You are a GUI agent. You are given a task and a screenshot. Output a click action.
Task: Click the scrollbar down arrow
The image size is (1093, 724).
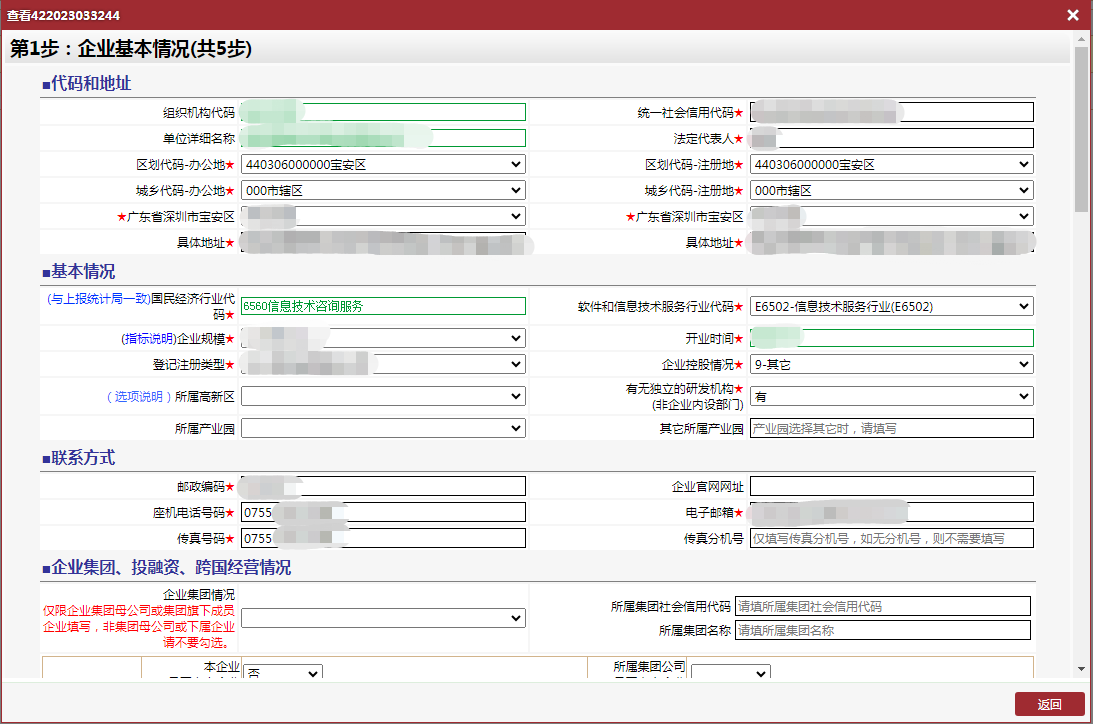click(x=1082, y=669)
